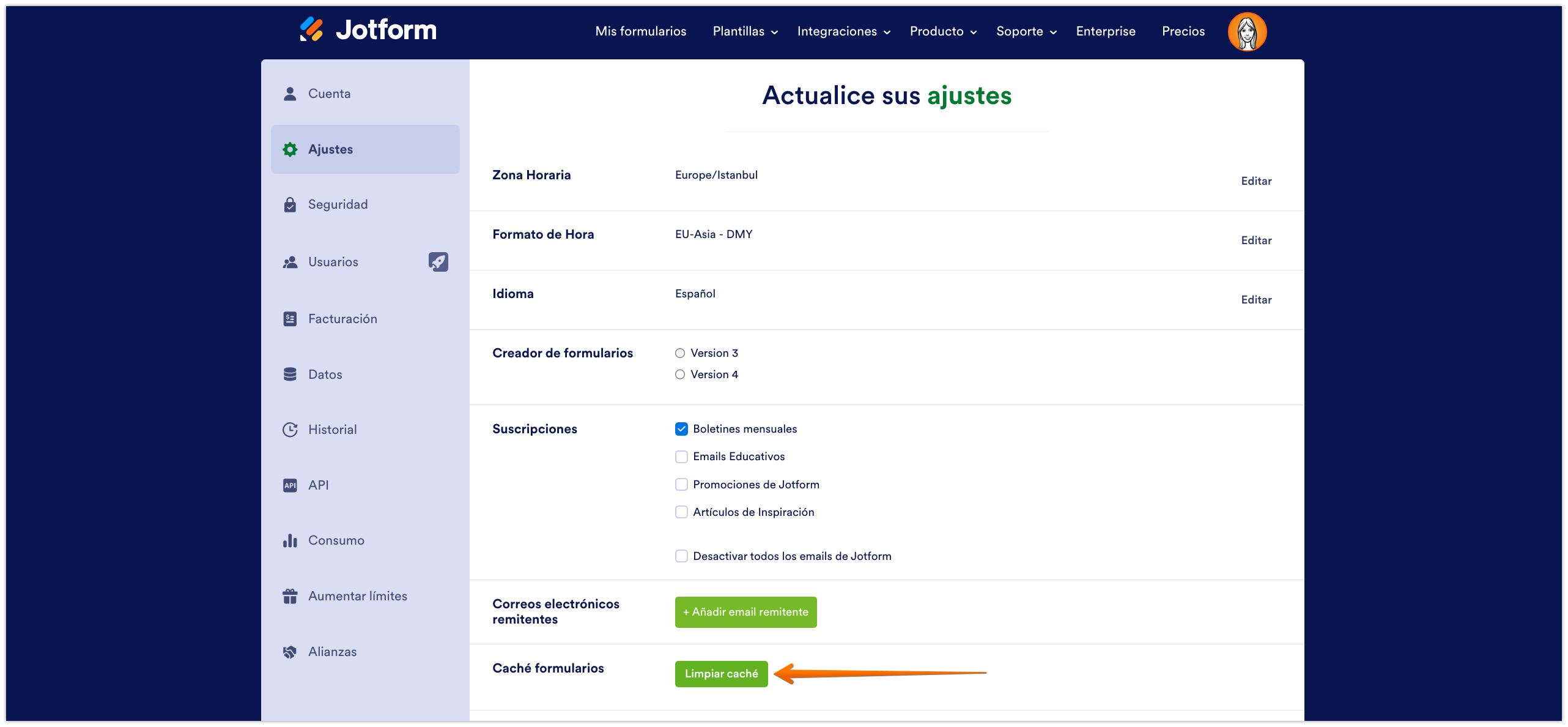Open the Cuenta sidebar tab

tap(329, 94)
